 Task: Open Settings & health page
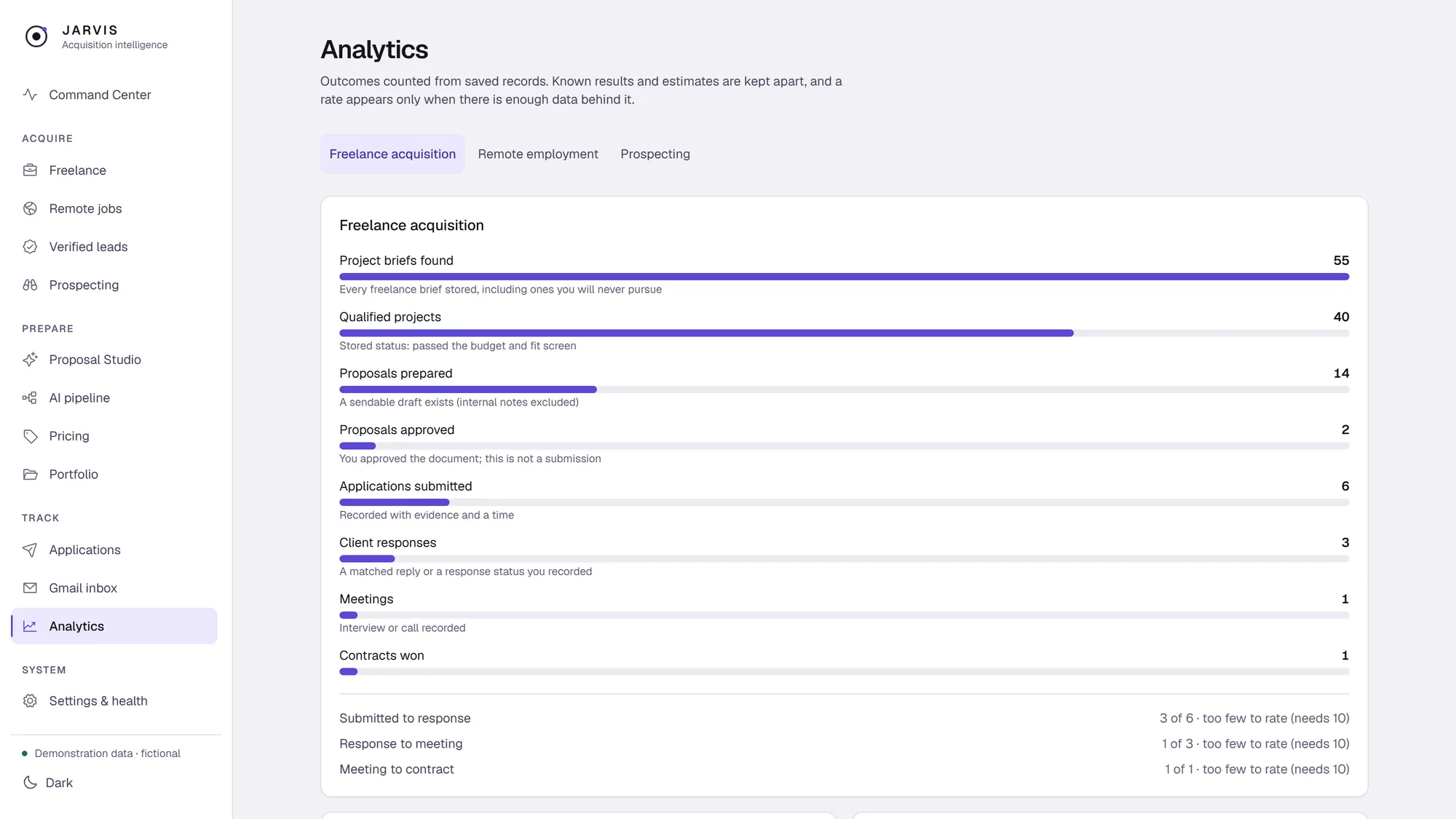tap(114, 700)
